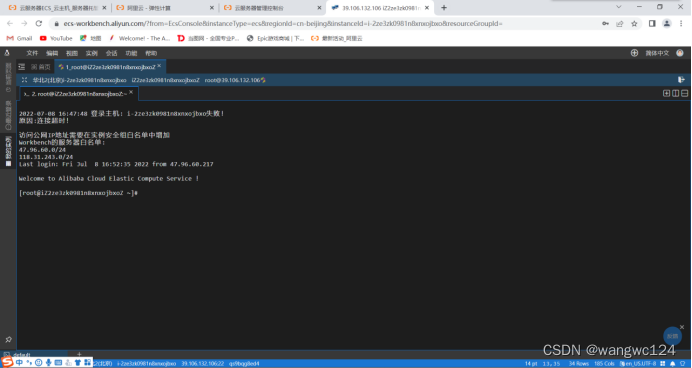
Task: Bookmark this page with the star icon
Action: (634, 23)
